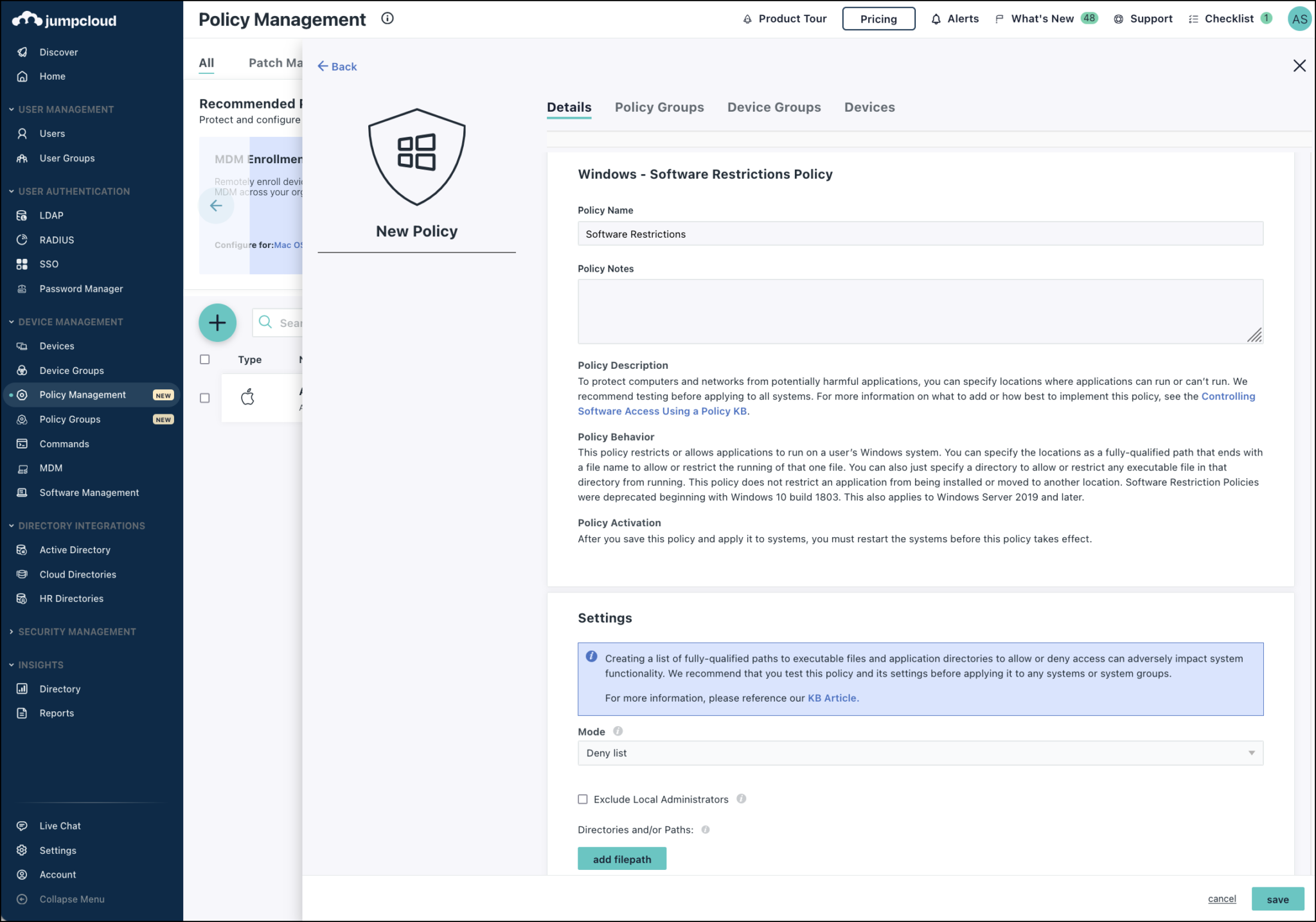Viewport: 1316px width, 922px height.
Task: Click inside the Policy Name field
Action: 920,234
